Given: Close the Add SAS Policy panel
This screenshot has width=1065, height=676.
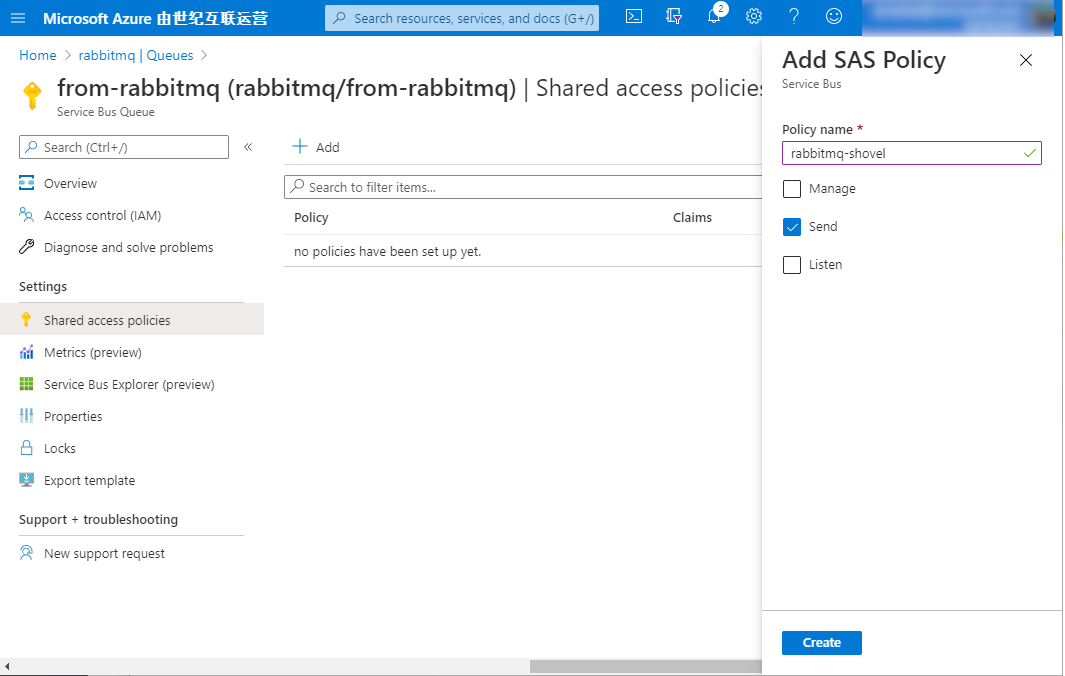Looking at the screenshot, I should (1025, 61).
